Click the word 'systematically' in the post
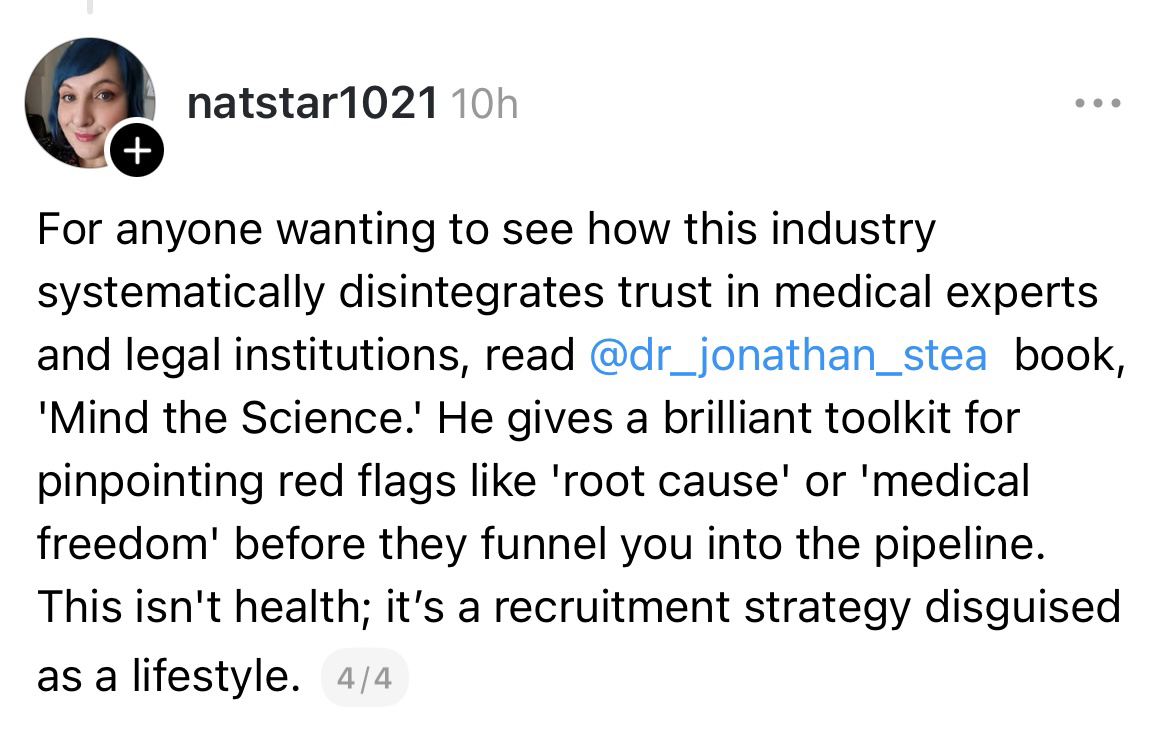Screen dimensions: 1170x729 point(181,292)
